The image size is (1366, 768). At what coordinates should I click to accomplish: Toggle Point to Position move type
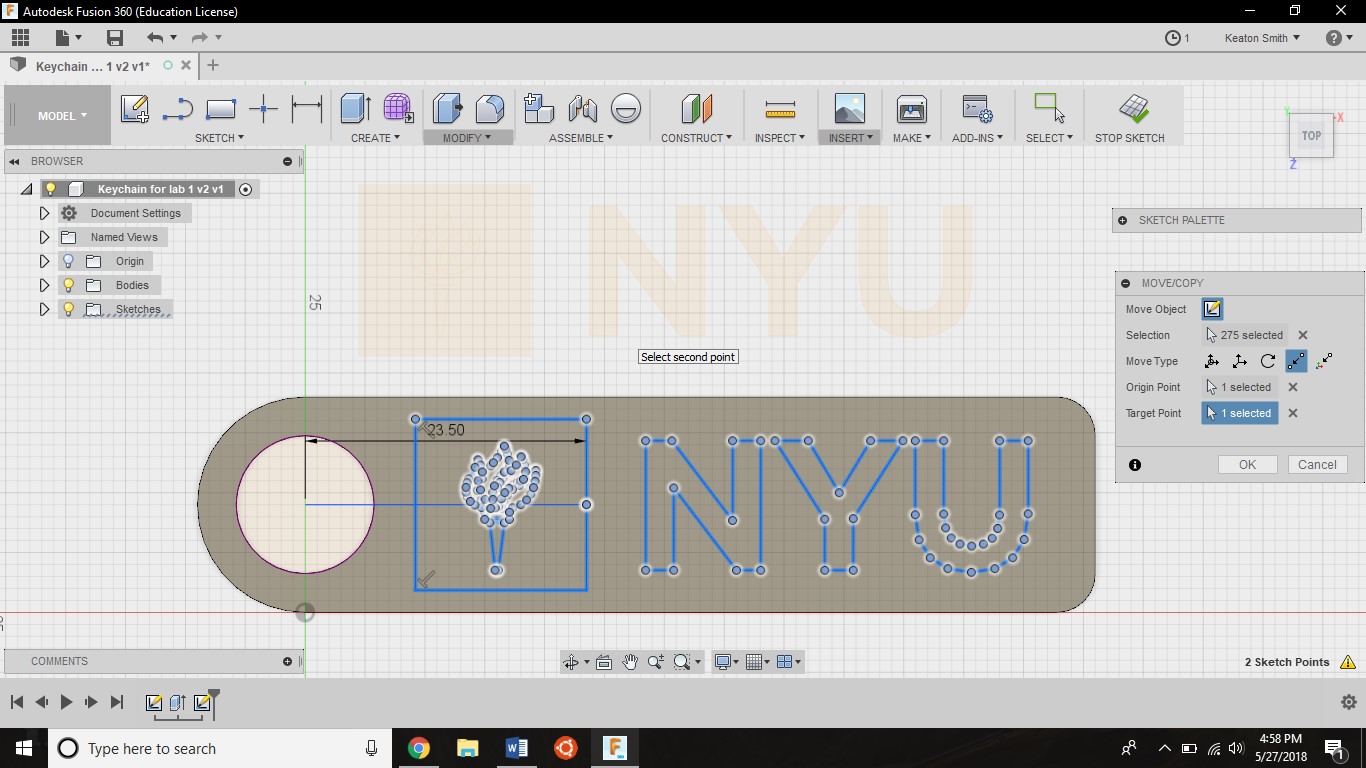click(1325, 361)
